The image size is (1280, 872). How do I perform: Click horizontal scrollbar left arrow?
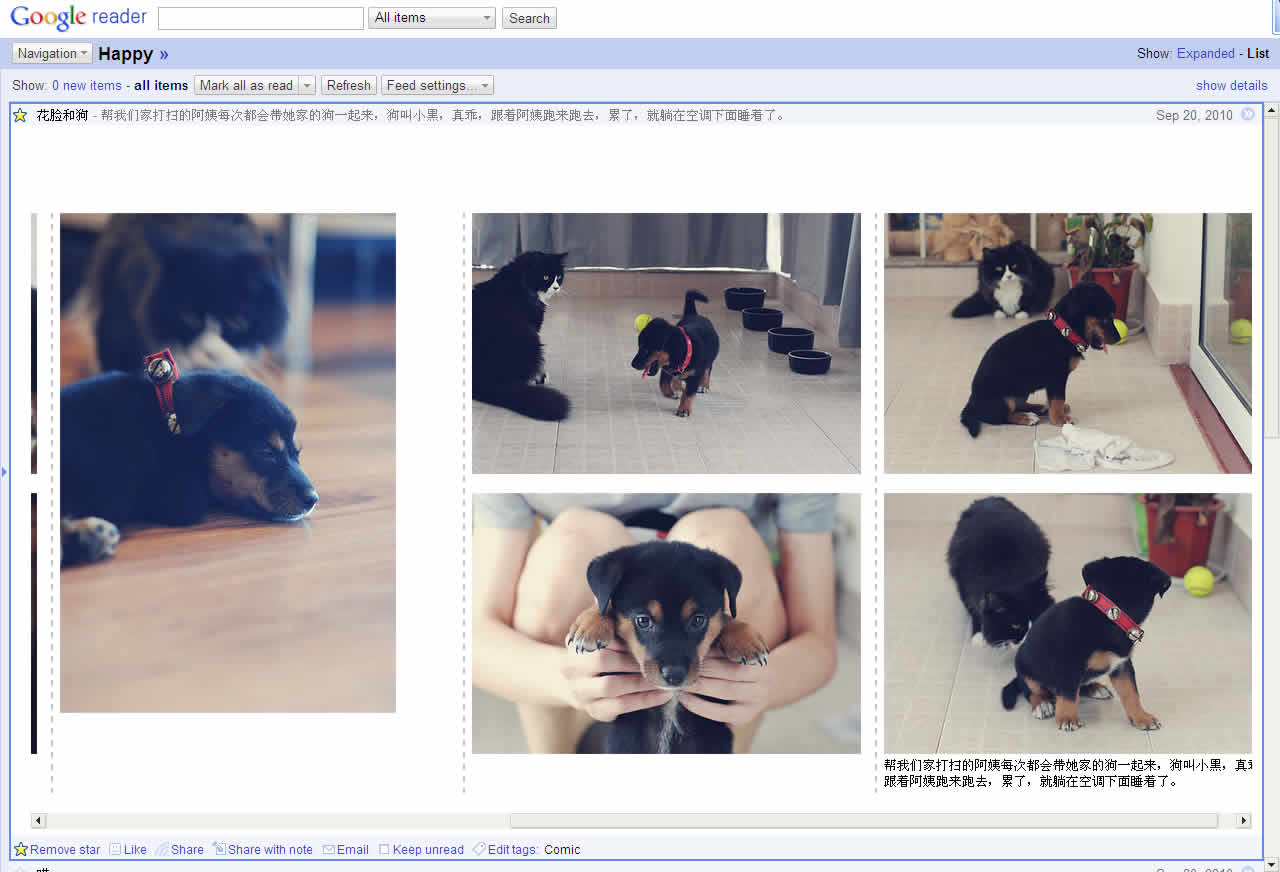coord(39,821)
